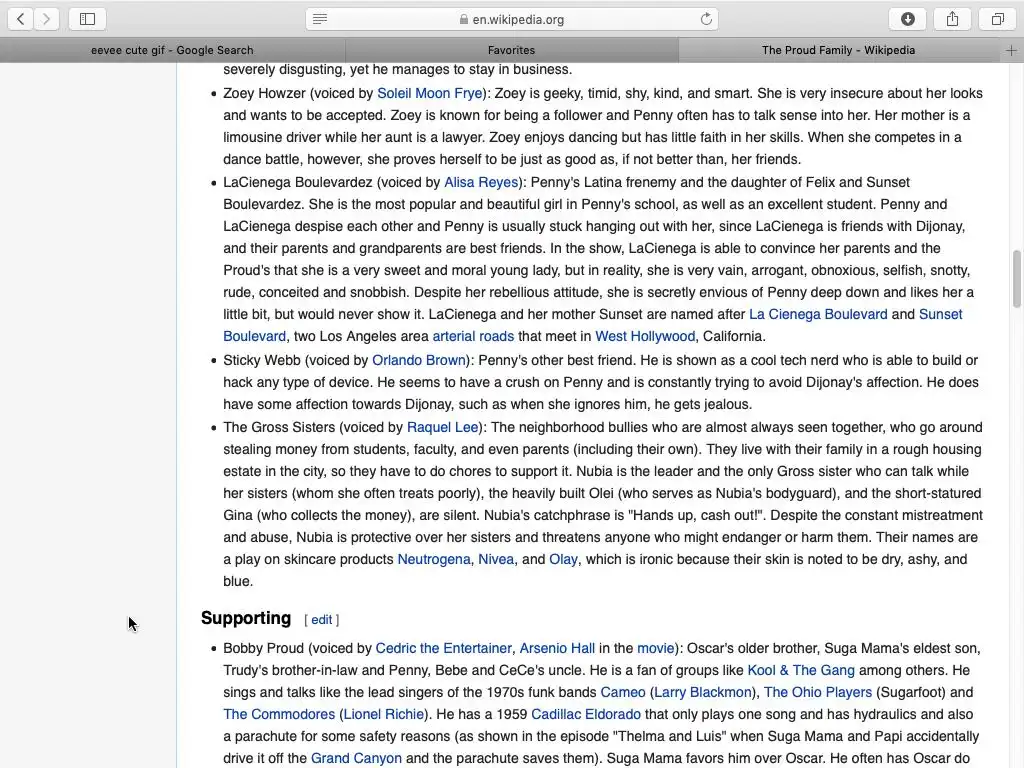Open the Arsenio Hall link
Viewport: 1024px width, 768px height.
pos(557,648)
